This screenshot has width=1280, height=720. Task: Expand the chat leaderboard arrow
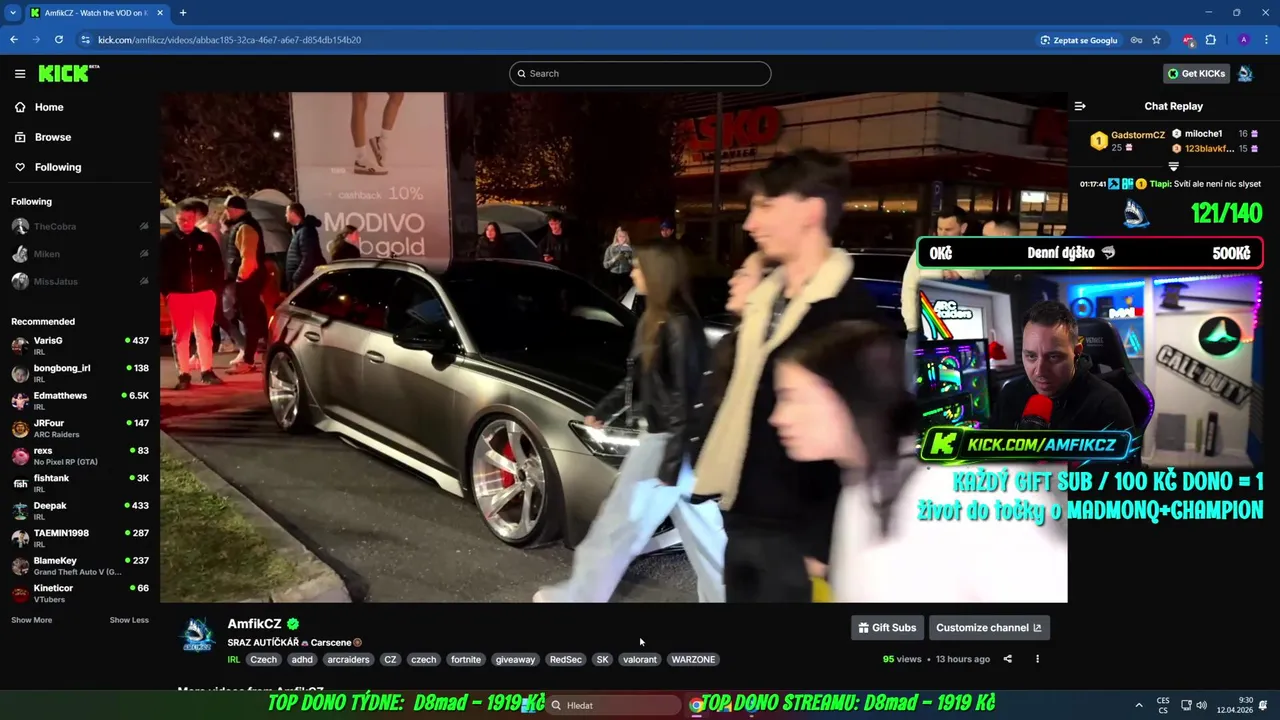tap(1174, 167)
